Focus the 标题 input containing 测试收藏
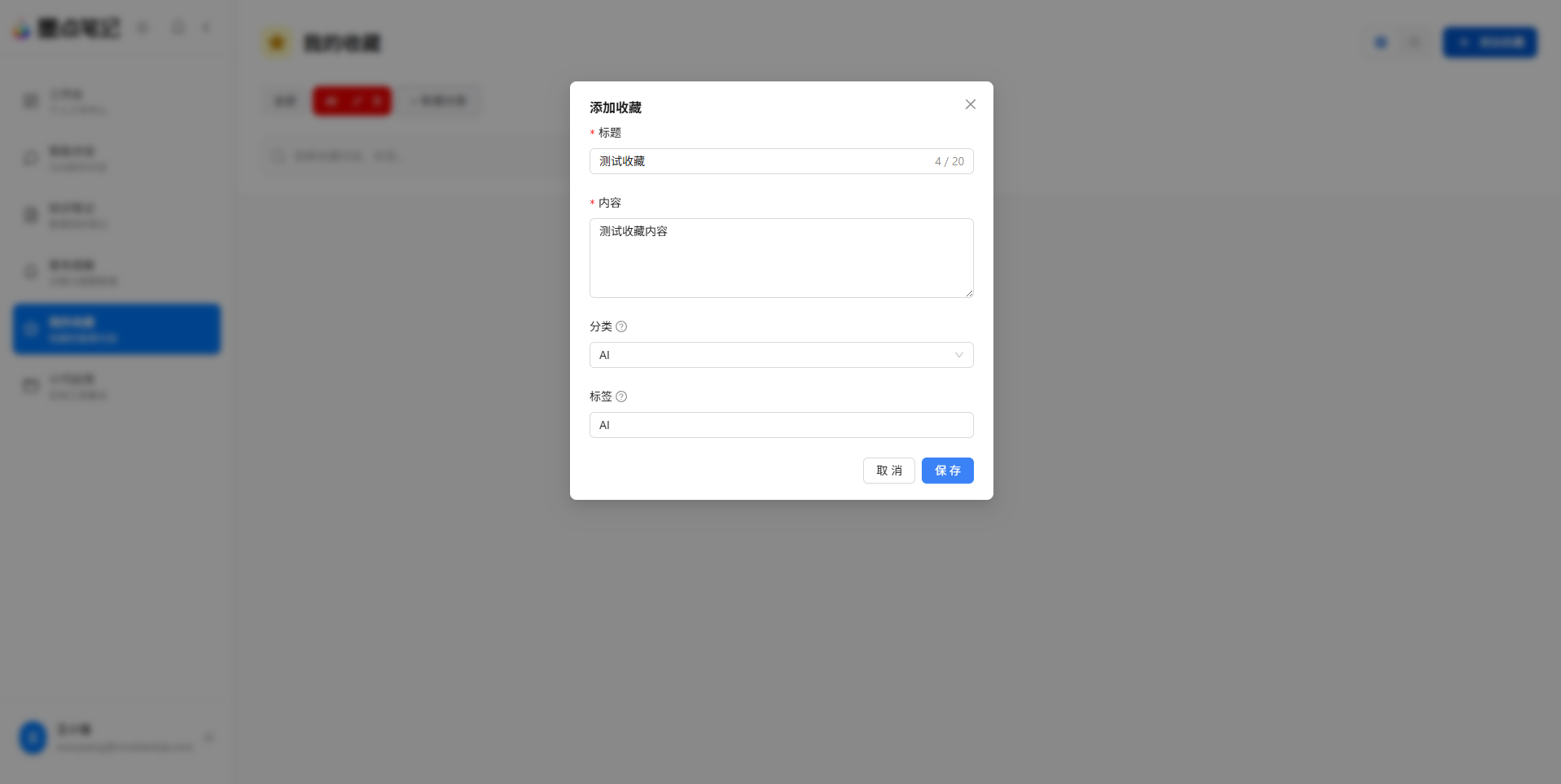The width and height of the screenshot is (1561, 784). (781, 161)
